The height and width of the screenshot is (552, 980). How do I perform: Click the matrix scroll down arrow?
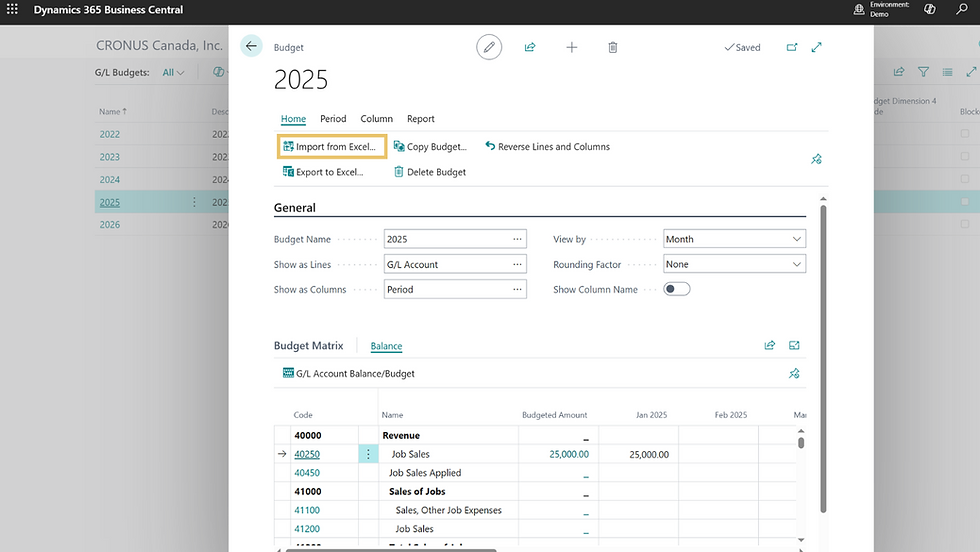coord(801,539)
